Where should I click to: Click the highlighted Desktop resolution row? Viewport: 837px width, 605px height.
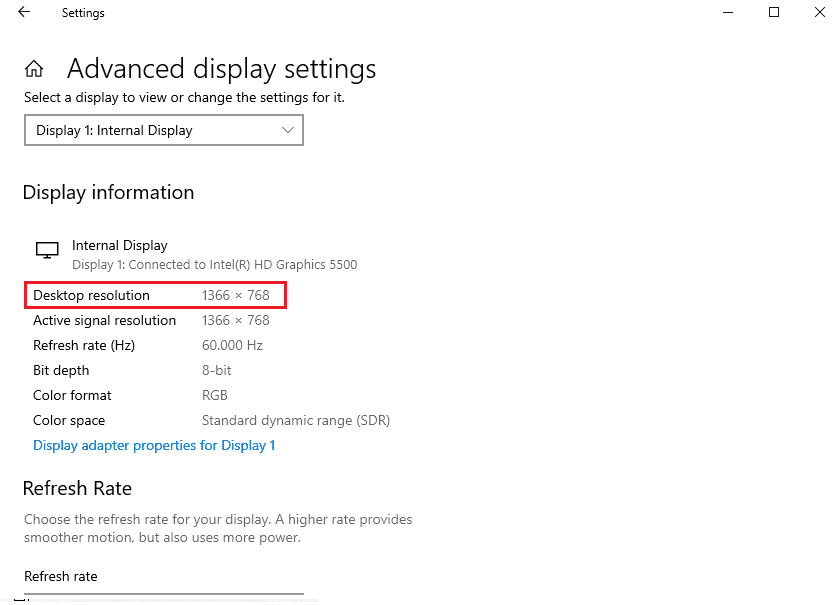155,295
